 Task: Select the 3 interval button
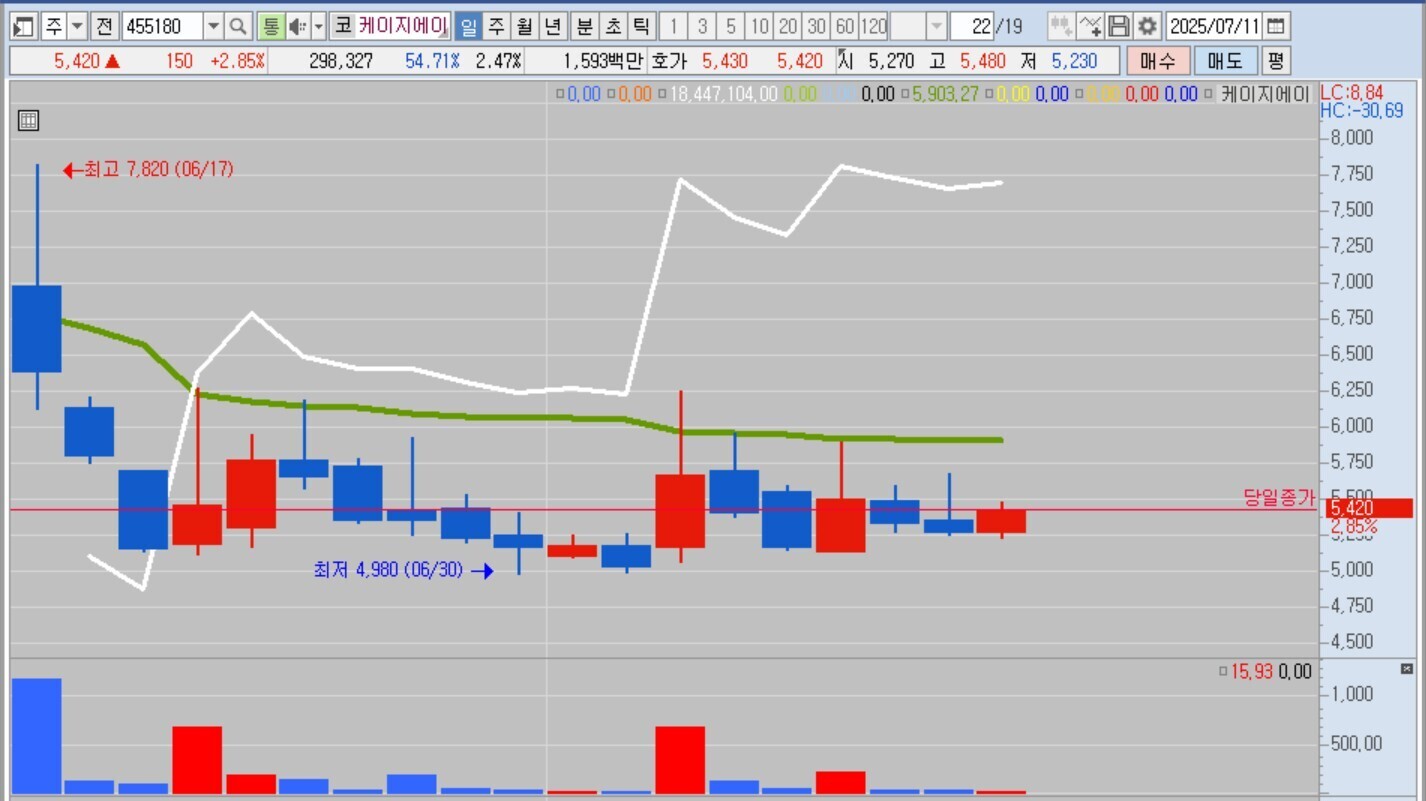click(x=703, y=26)
